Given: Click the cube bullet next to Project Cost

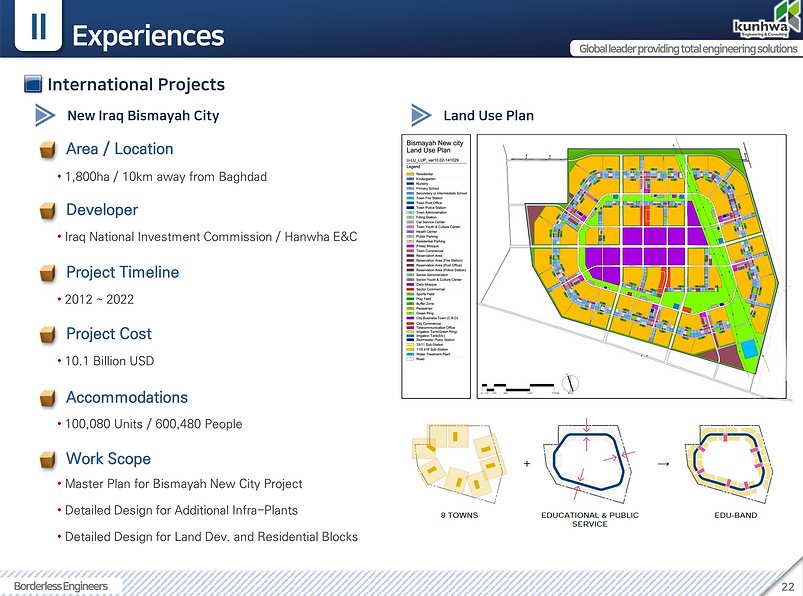Looking at the screenshot, I should (x=48, y=334).
